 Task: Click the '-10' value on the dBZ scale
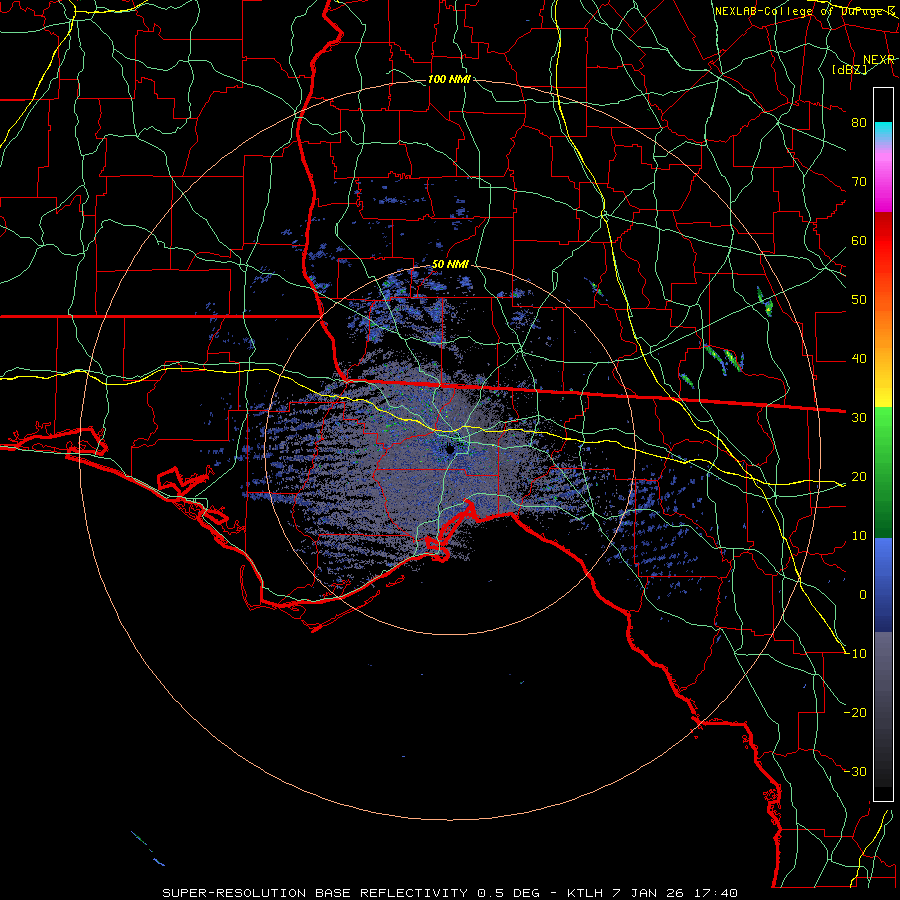click(855, 654)
